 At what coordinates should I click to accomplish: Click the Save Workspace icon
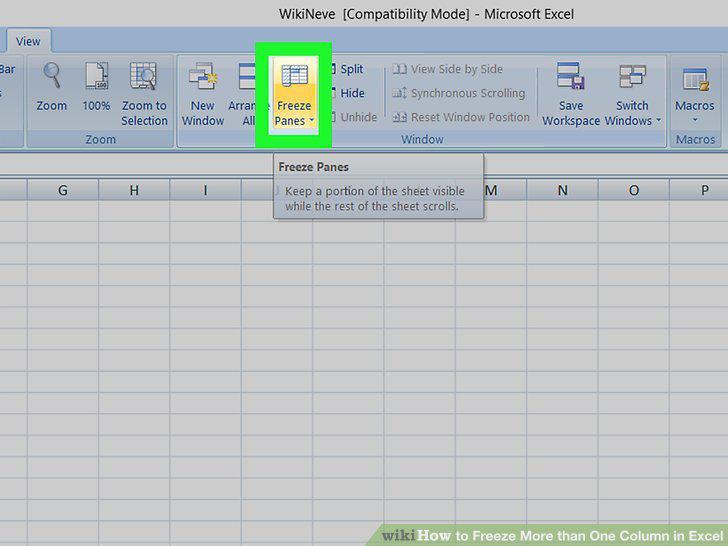coord(571,76)
